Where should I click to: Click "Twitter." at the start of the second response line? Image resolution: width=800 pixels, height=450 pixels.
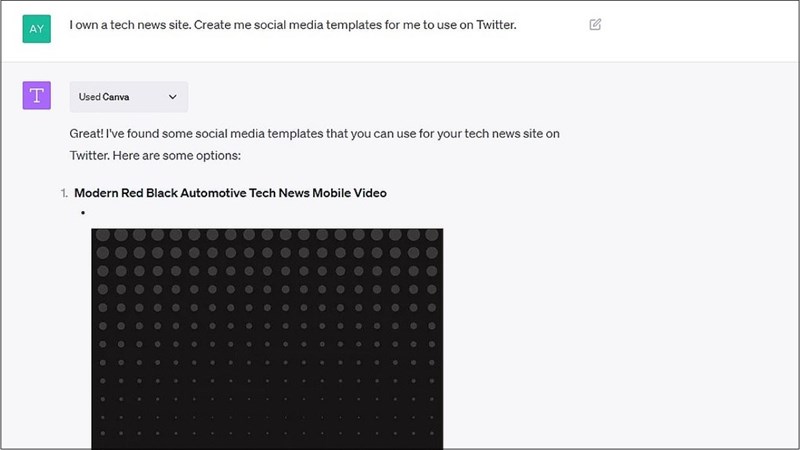click(91, 156)
